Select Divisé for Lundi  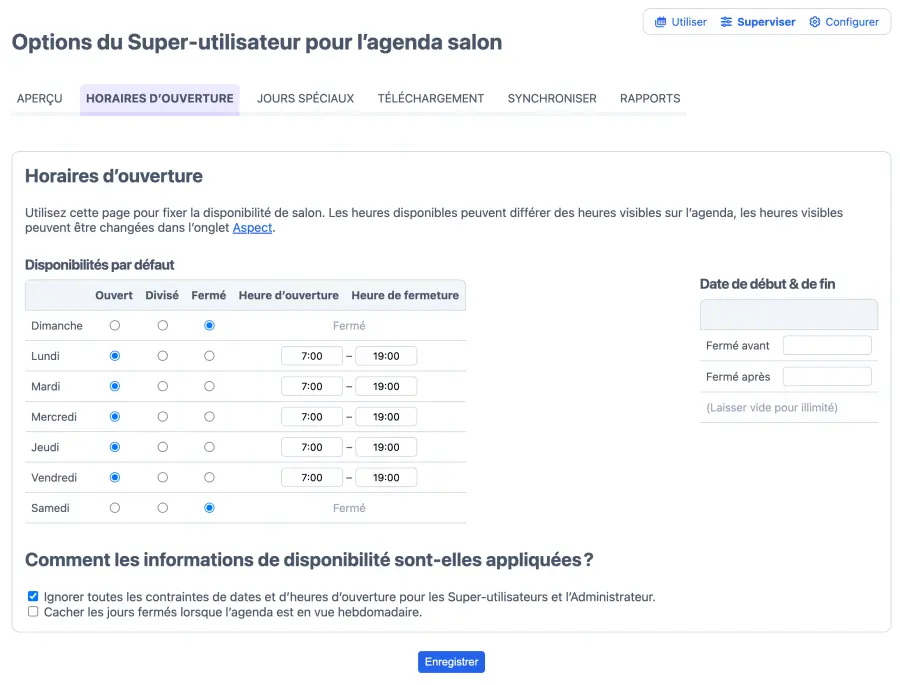[163, 356]
